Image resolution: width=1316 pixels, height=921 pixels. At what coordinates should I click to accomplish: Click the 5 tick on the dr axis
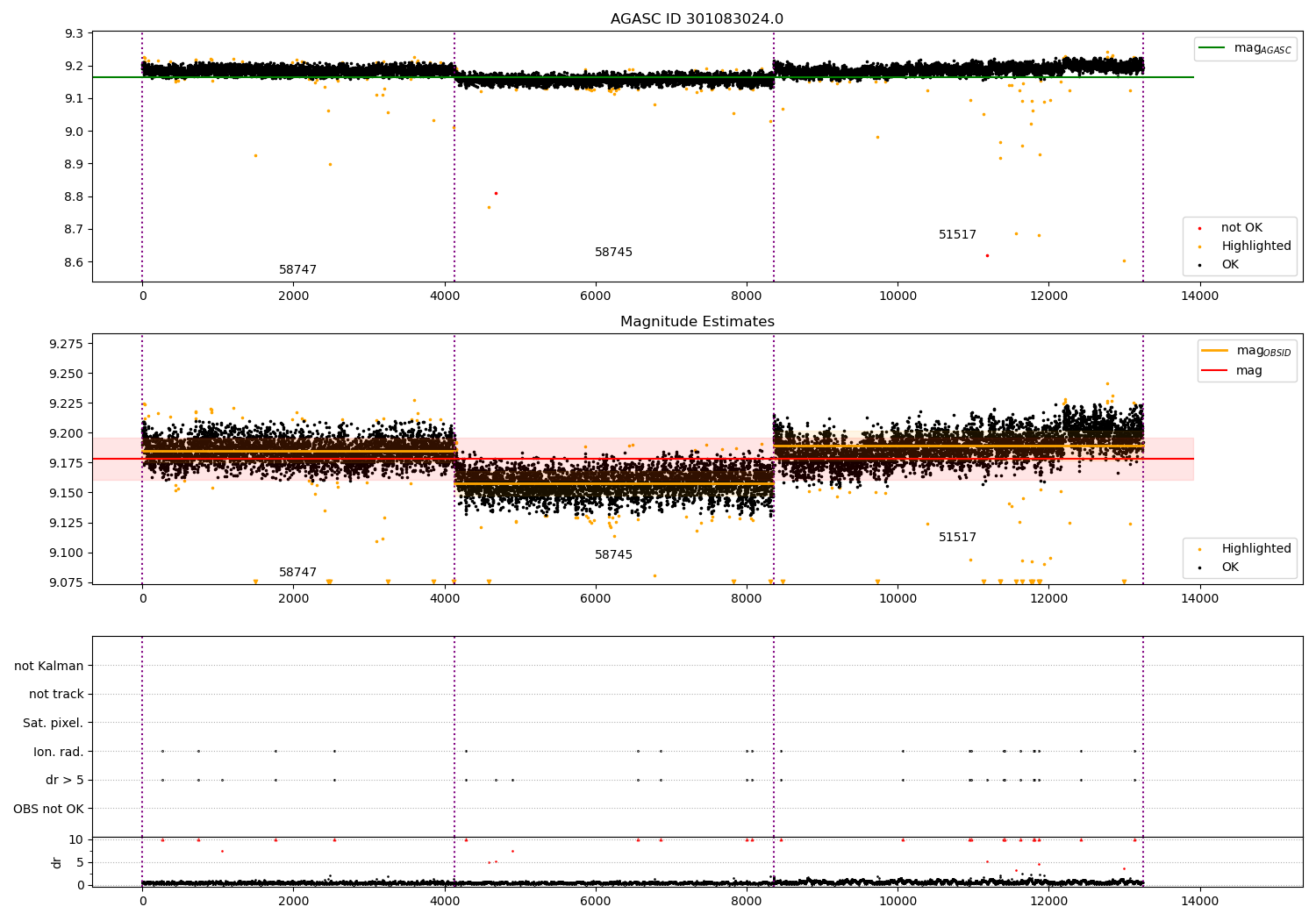point(80,863)
